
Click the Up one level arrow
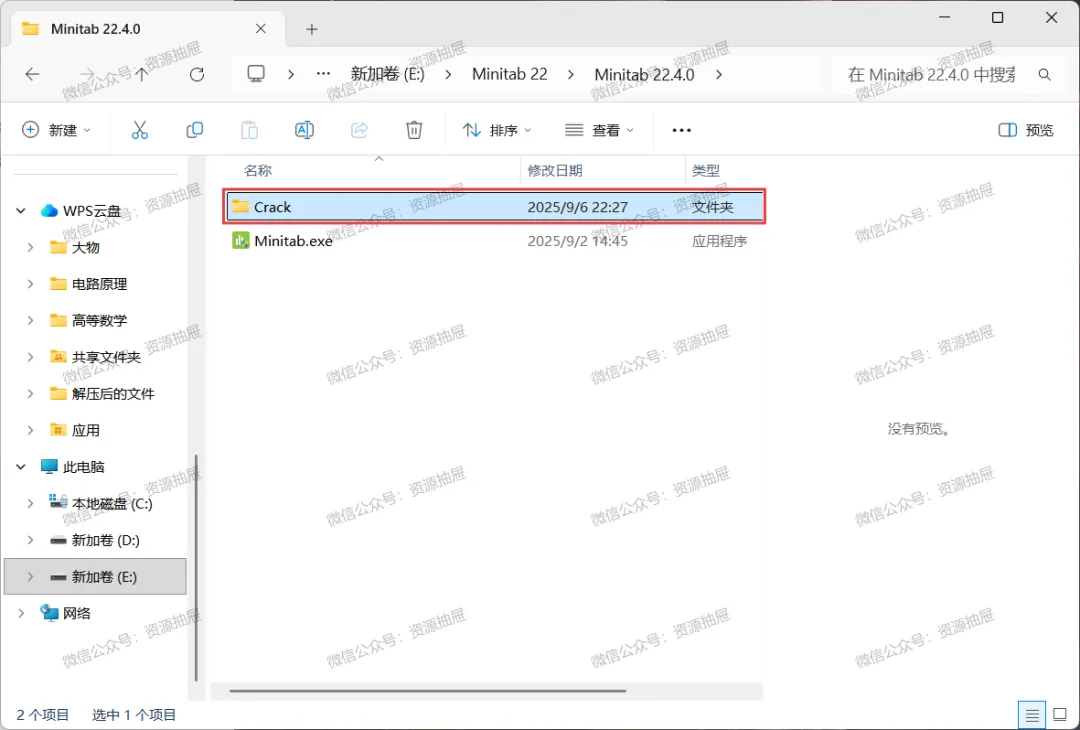(141, 74)
